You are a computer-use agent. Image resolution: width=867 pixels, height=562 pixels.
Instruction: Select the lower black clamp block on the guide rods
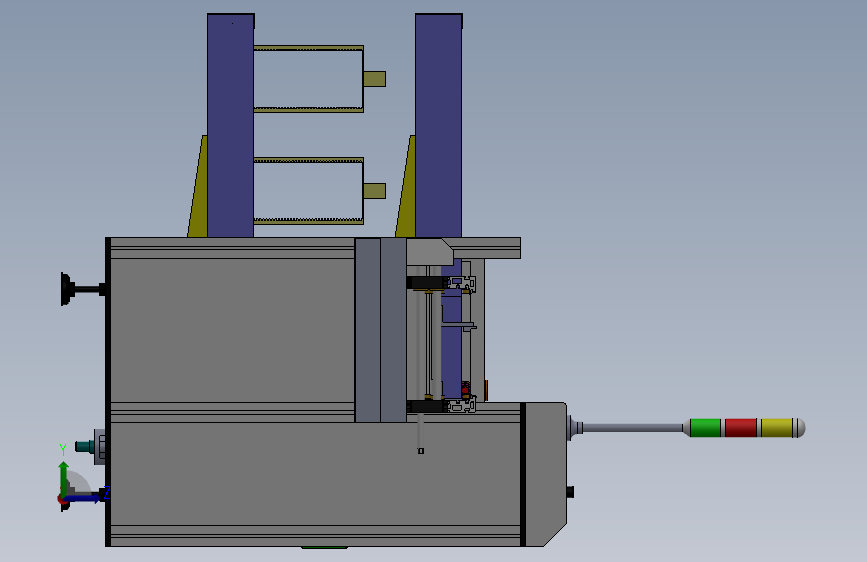(426, 406)
